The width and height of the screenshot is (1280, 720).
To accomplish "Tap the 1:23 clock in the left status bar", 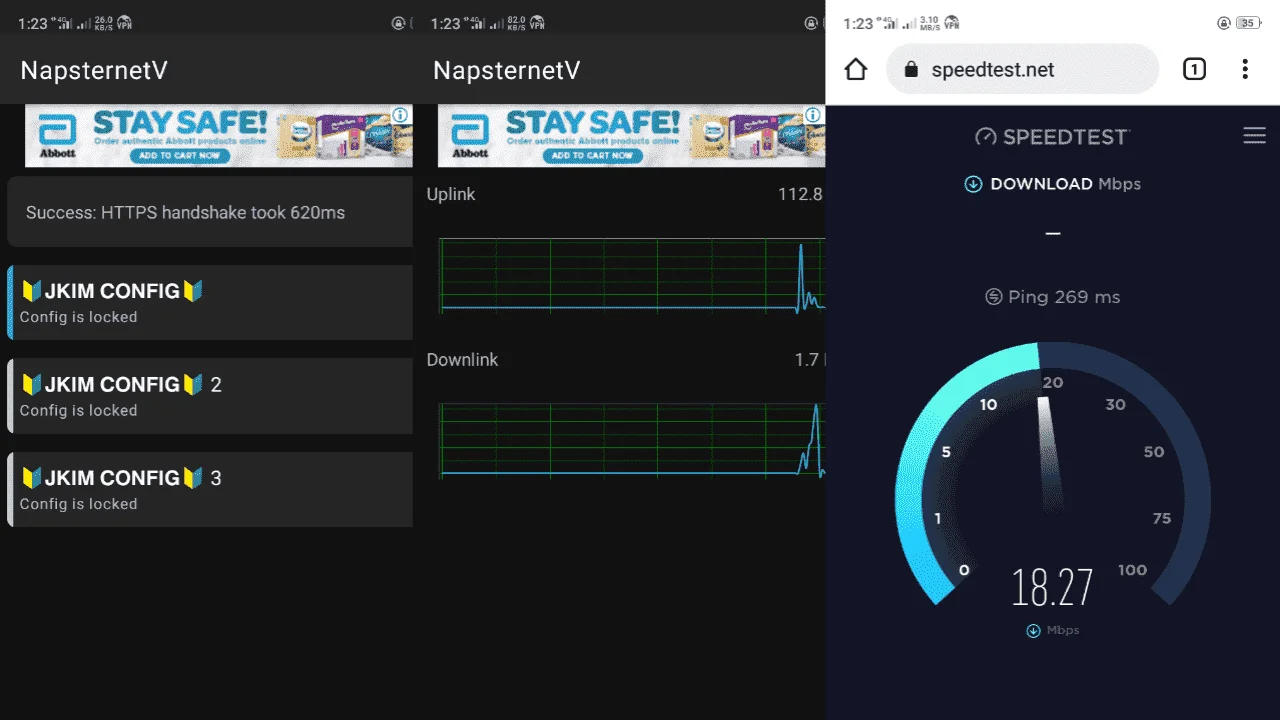I will coord(32,23).
